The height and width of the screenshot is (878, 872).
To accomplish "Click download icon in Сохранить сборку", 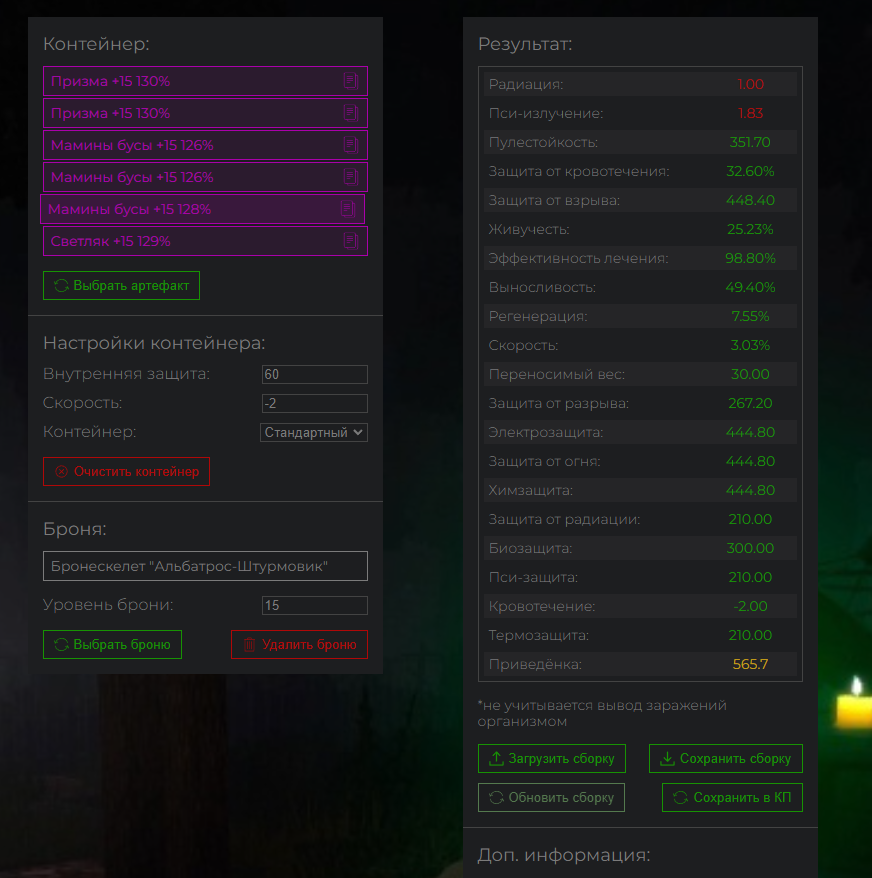I will [667, 759].
